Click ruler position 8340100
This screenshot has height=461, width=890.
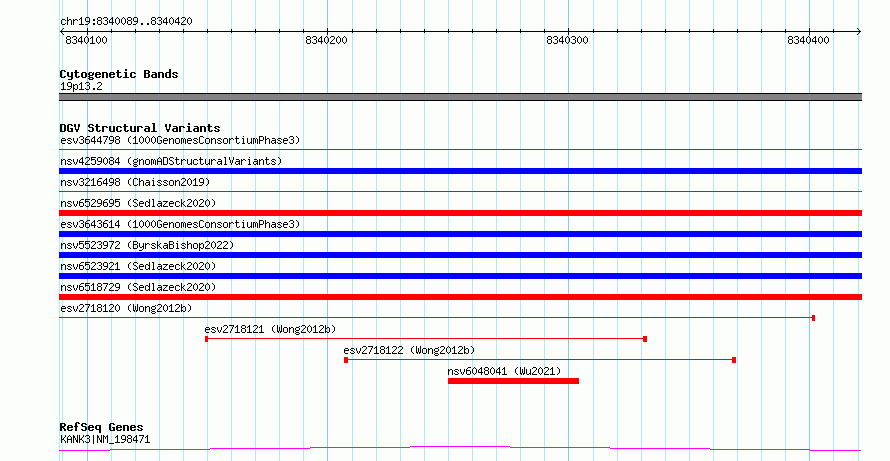[x=86, y=40]
